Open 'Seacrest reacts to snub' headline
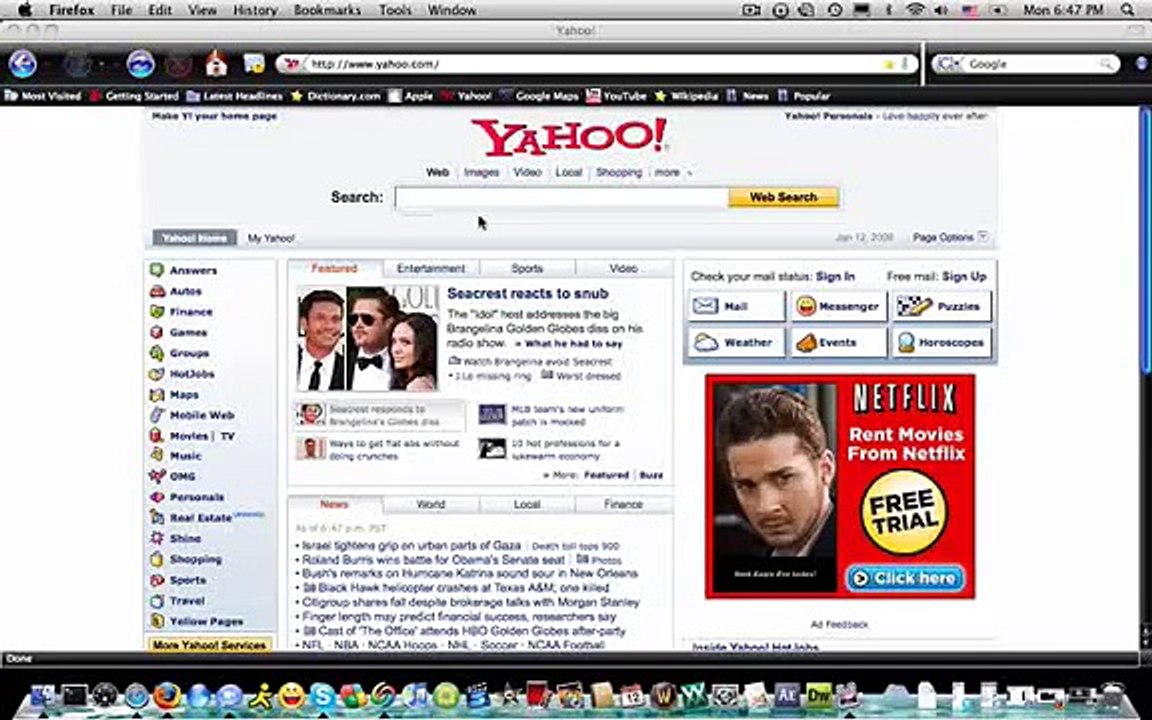Viewport: 1152px width, 720px height. [x=528, y=293]
